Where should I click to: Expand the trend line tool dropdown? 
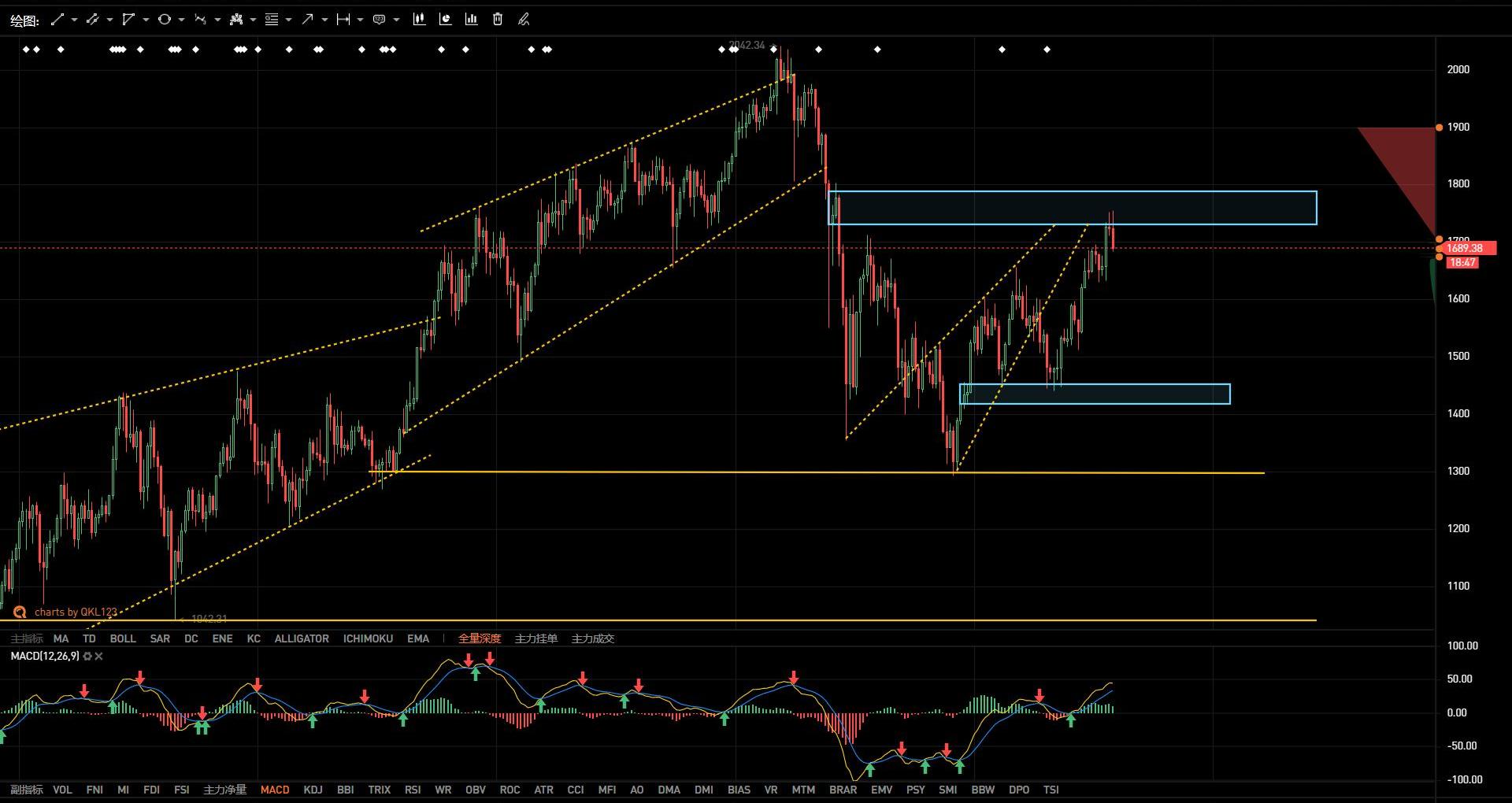coord(74,20)
